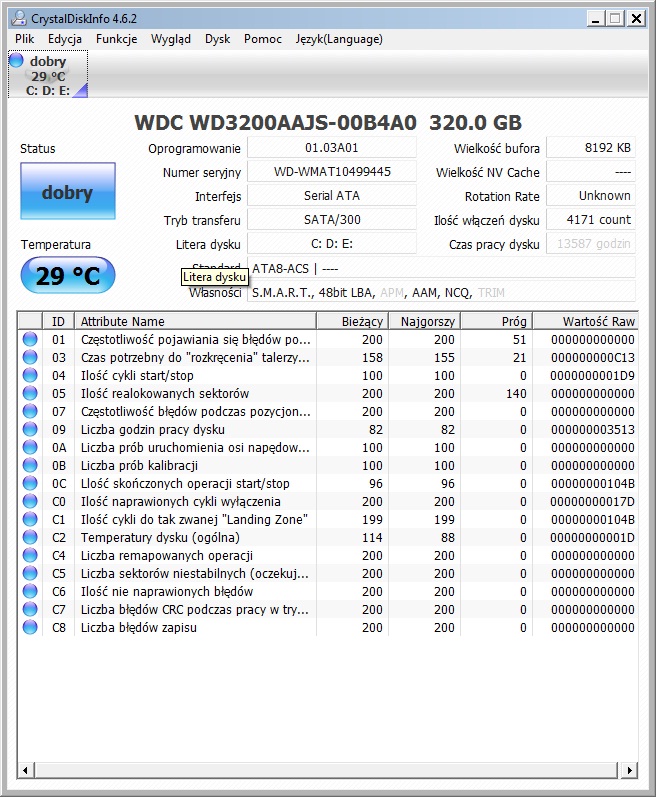Click the horizontal scrollbar left arrow
Screen dimensions: 656x797
(26, 770)
